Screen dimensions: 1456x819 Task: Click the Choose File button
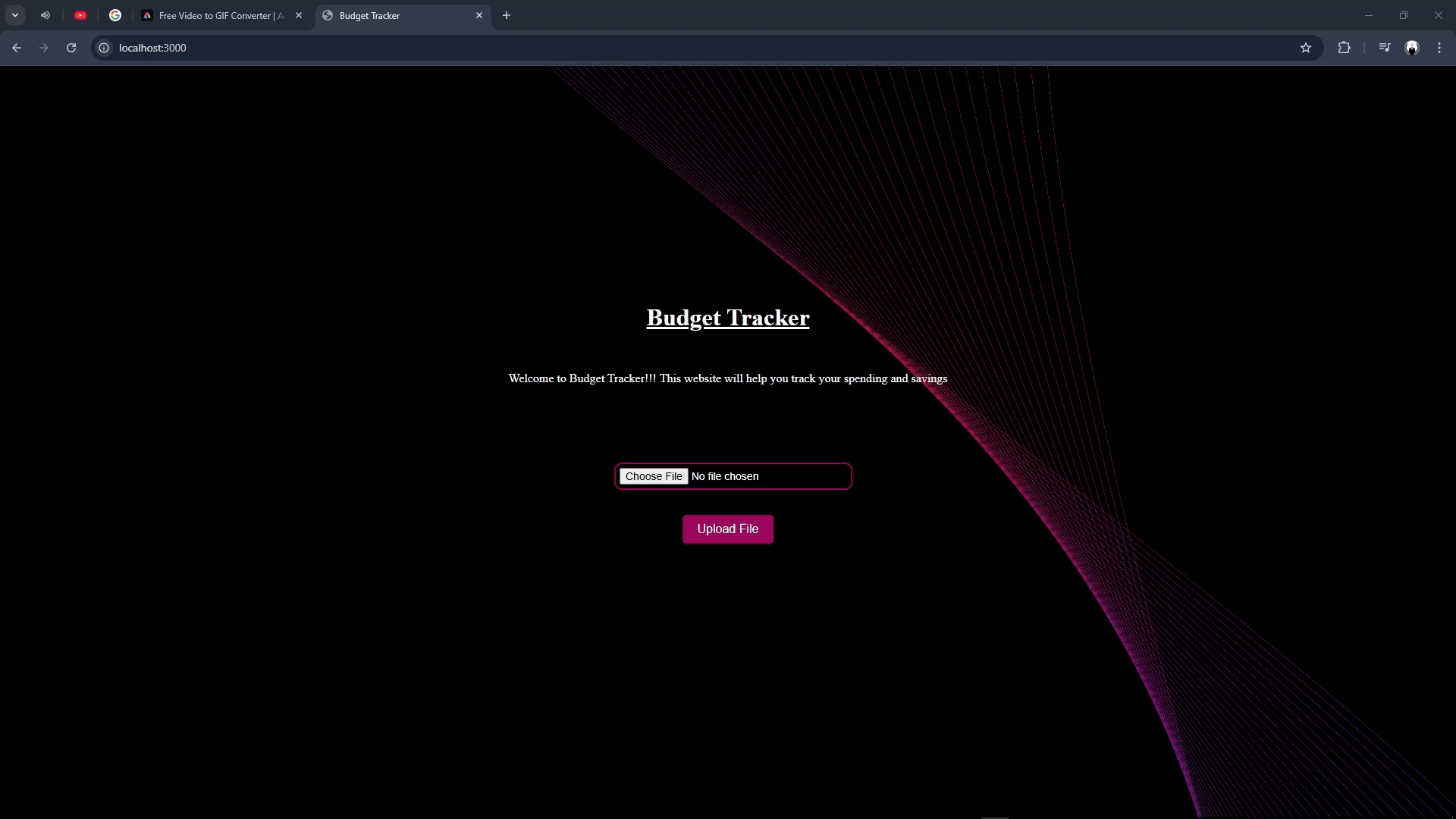pos(654,476)
